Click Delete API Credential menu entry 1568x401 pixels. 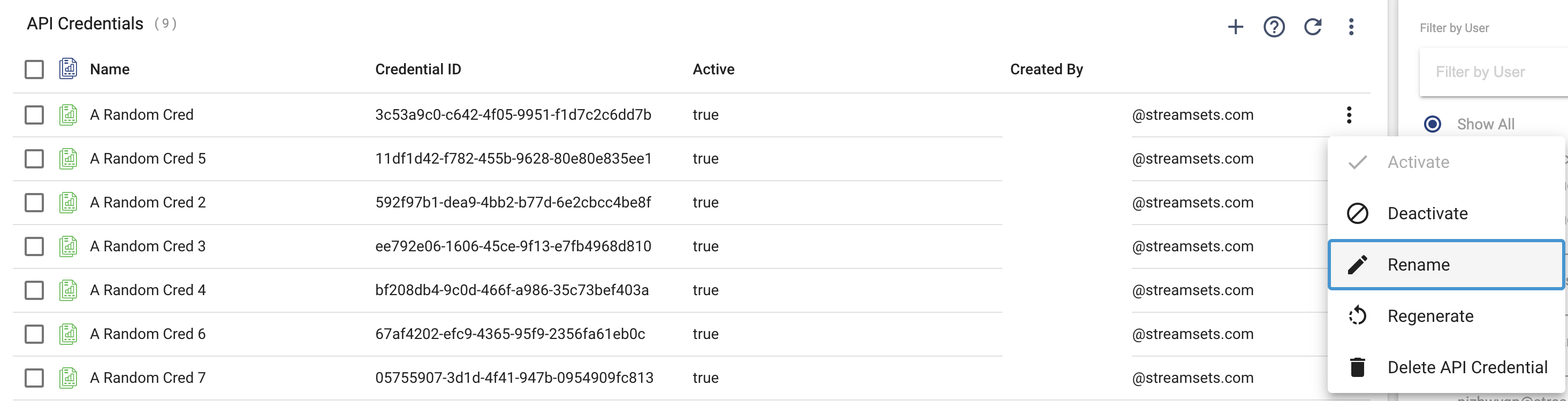(1467, 367)
